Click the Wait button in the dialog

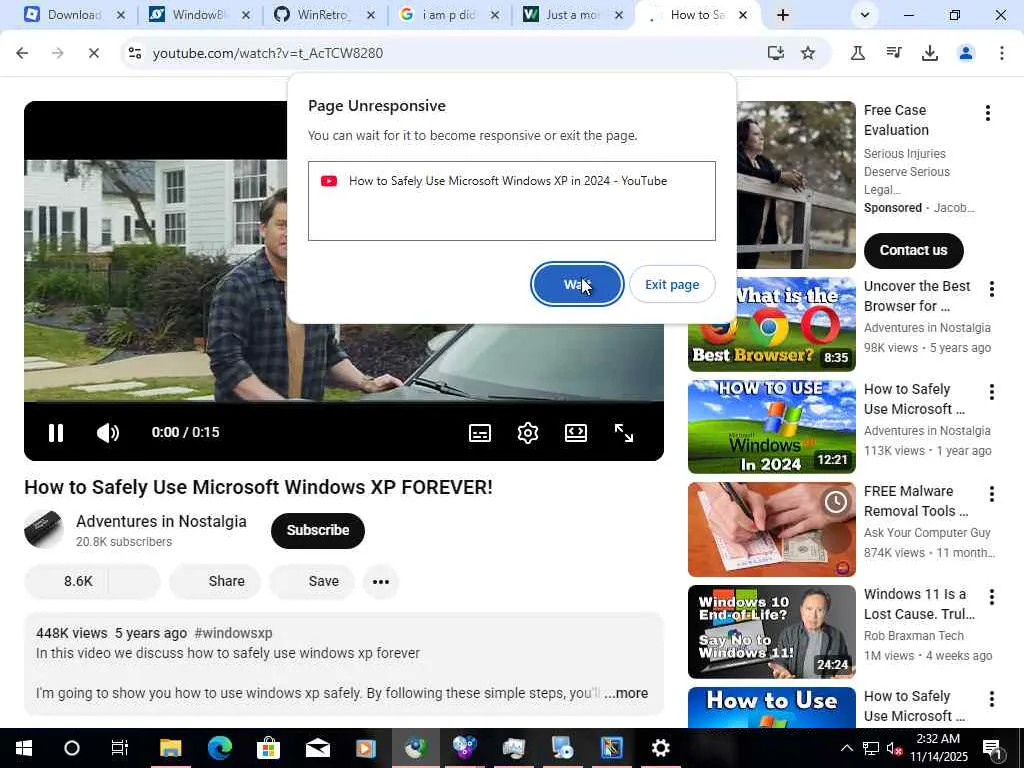tap(577, 284)
